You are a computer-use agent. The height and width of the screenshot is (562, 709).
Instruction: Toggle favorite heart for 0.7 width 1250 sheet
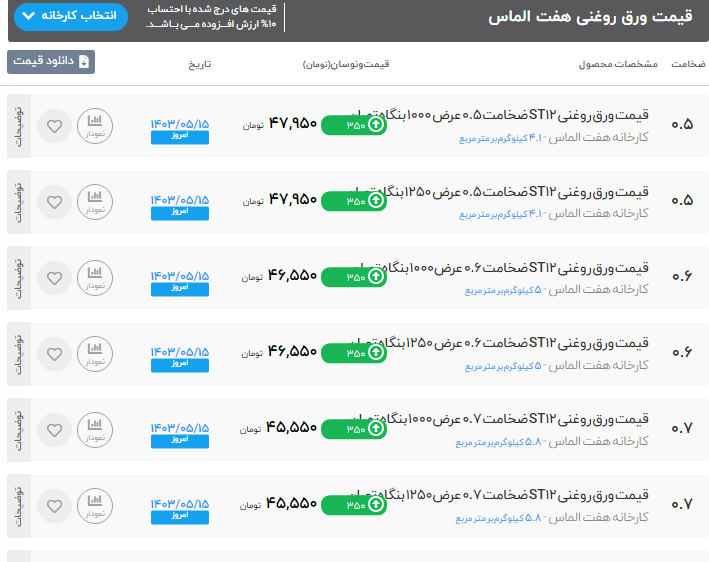[54, 507]
